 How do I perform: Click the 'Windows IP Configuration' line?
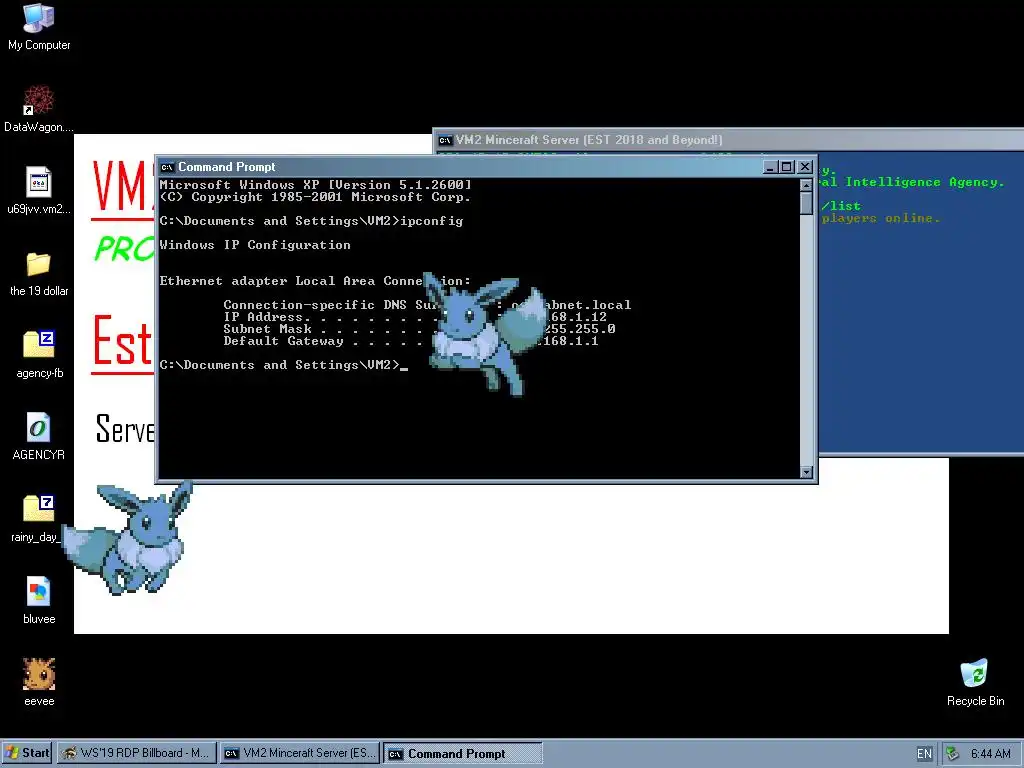pos(255,245)
